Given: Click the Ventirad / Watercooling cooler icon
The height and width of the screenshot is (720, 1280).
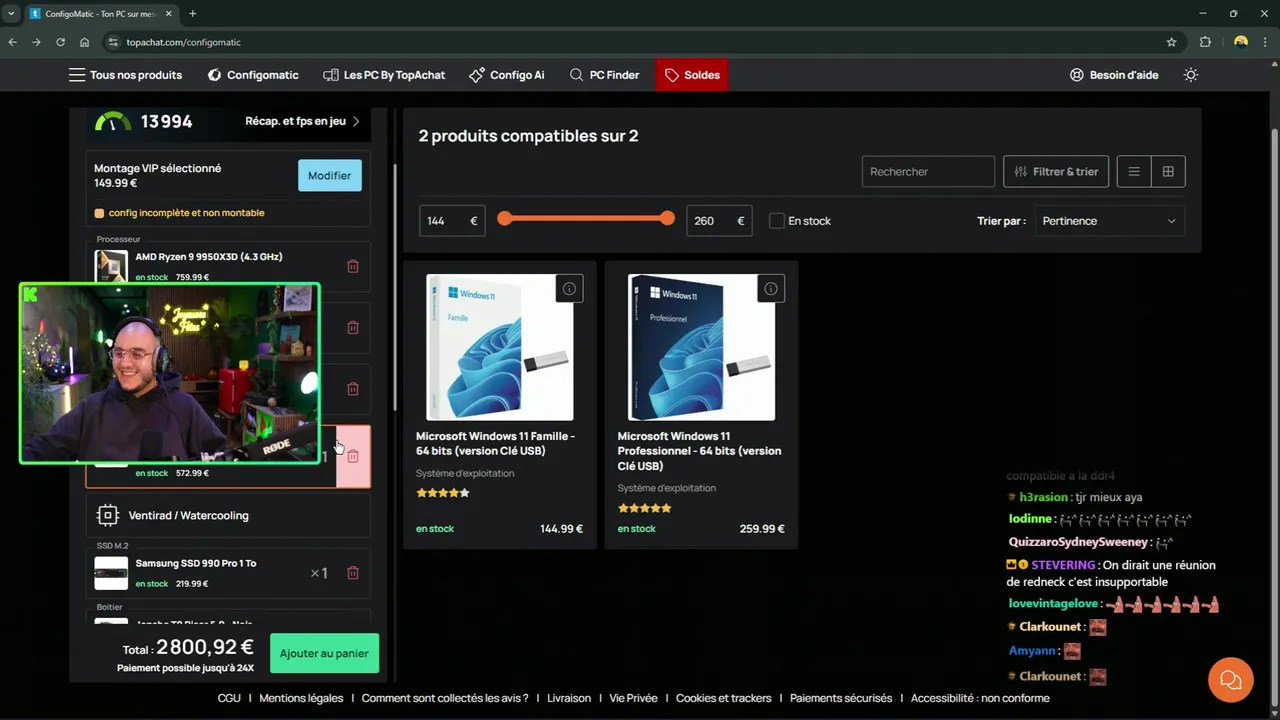Looking at the screenshot, I should (107, 515).
